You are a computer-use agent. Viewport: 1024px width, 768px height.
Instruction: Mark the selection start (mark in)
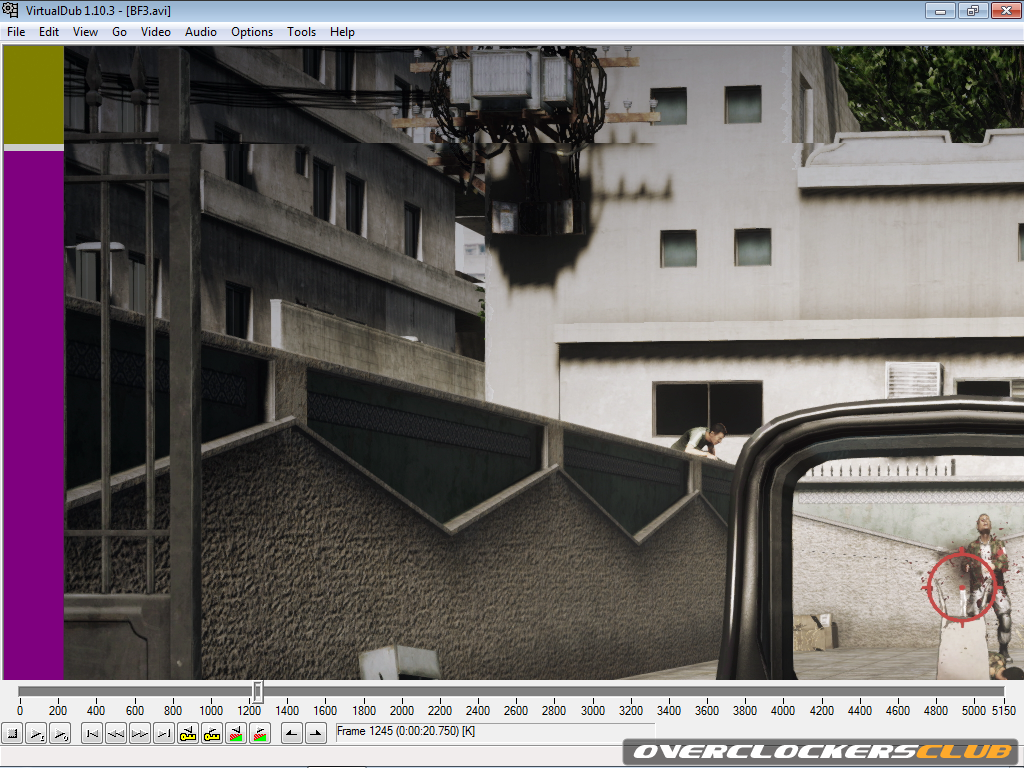point(291,734)
